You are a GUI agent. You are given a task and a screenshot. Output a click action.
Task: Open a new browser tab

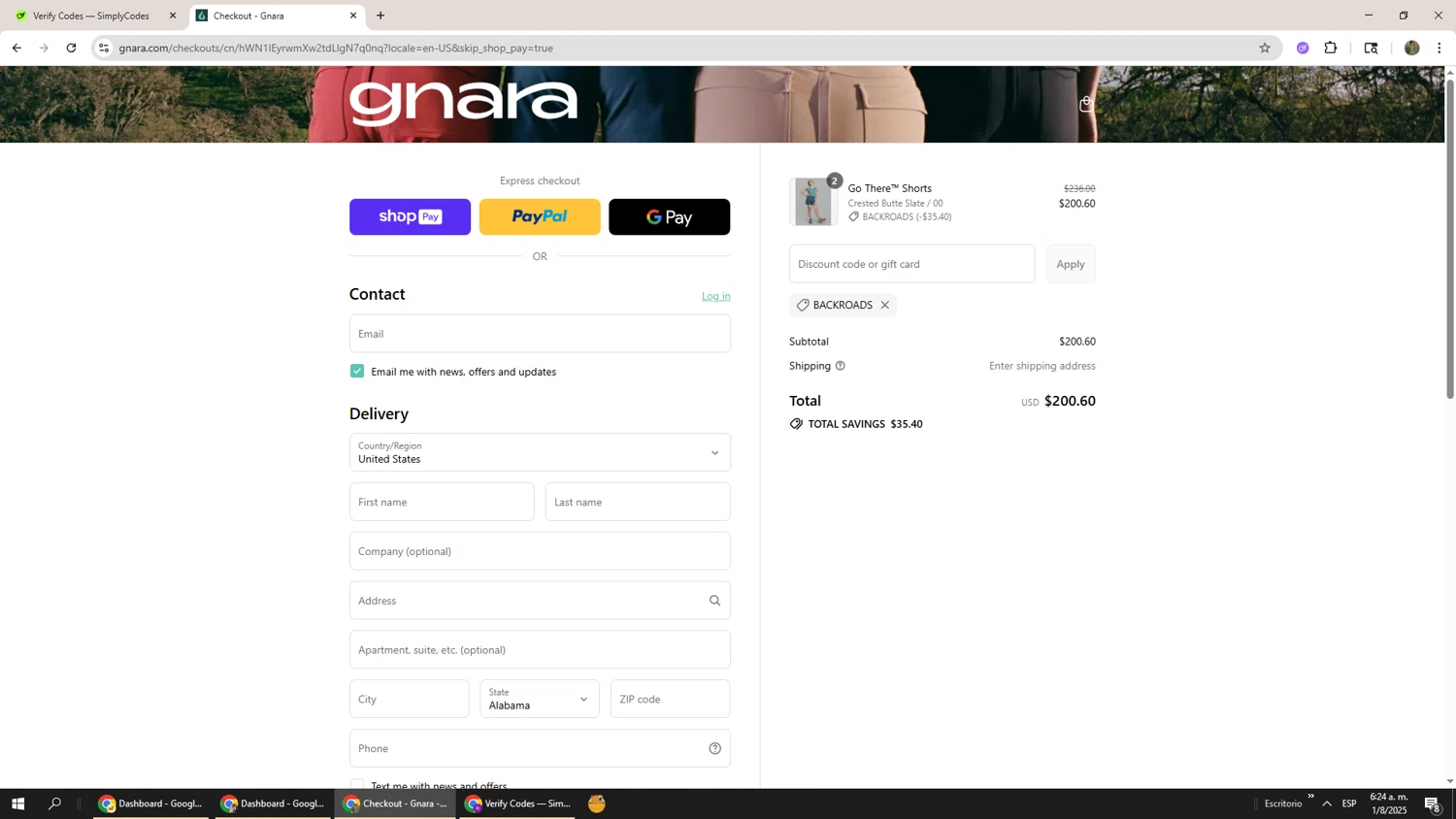click(381, 16)
